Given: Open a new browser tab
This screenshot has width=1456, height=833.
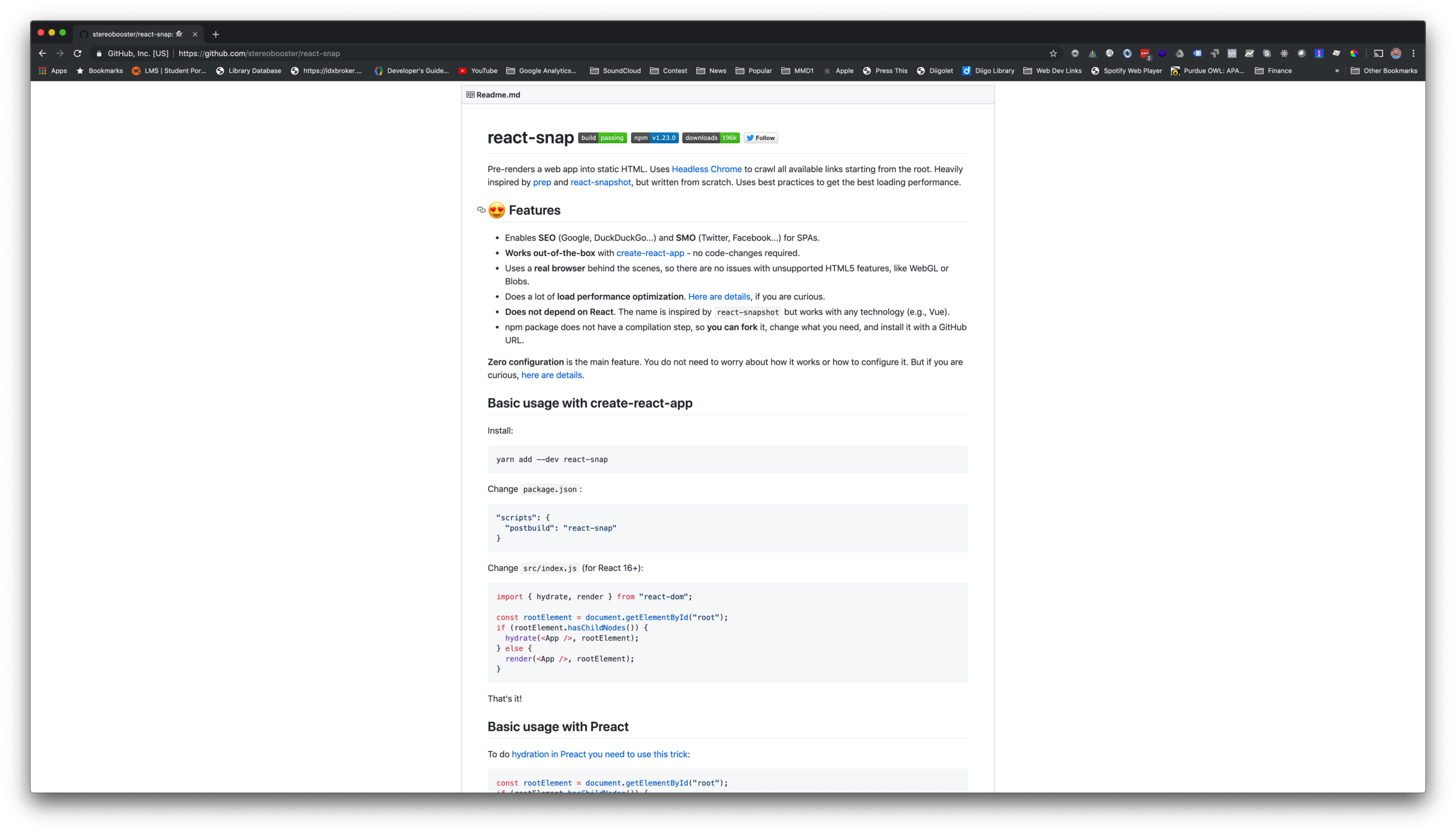Looking at the screenshot, I should click(215, 35).
